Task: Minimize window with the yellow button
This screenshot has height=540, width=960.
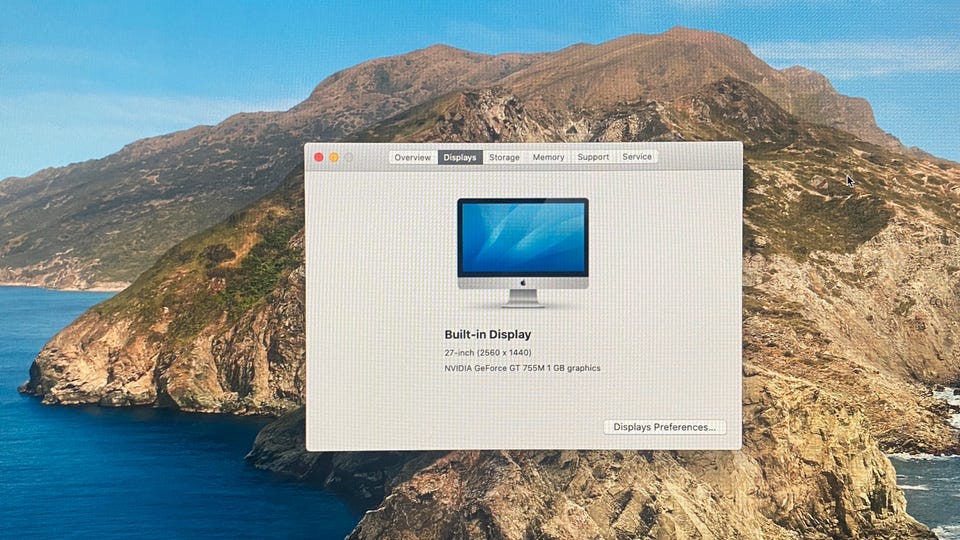Action: pyautogui.click(x=334, y=157)
